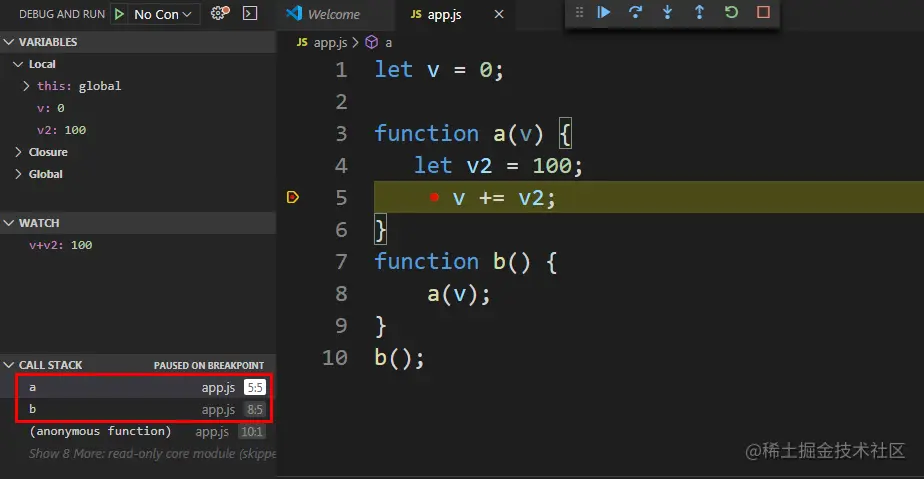Select watch expression v+v2: 100
This screenshot has width=924, height=479.
coord(61,245)
